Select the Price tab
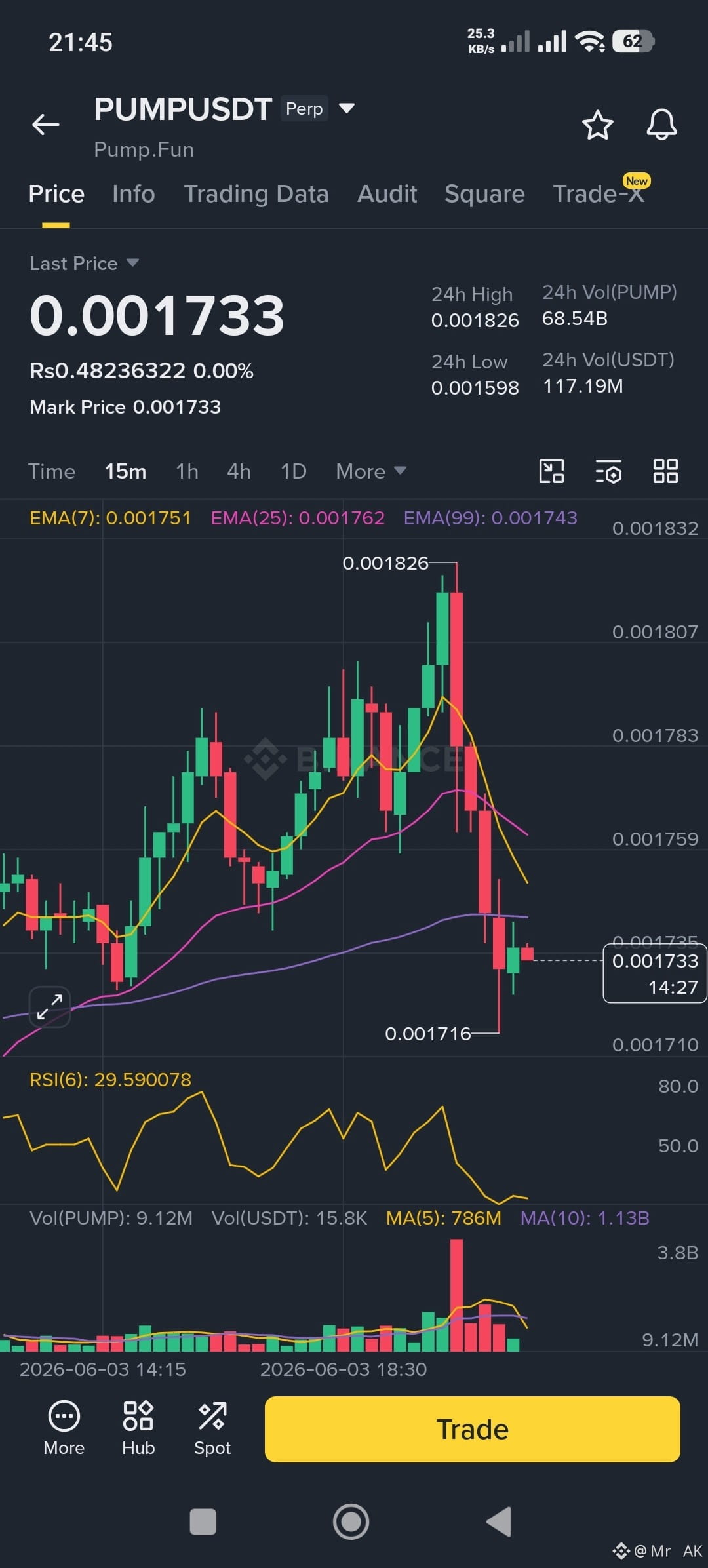The width and height of the screenshot is (708, 1568). click(56, 194)
